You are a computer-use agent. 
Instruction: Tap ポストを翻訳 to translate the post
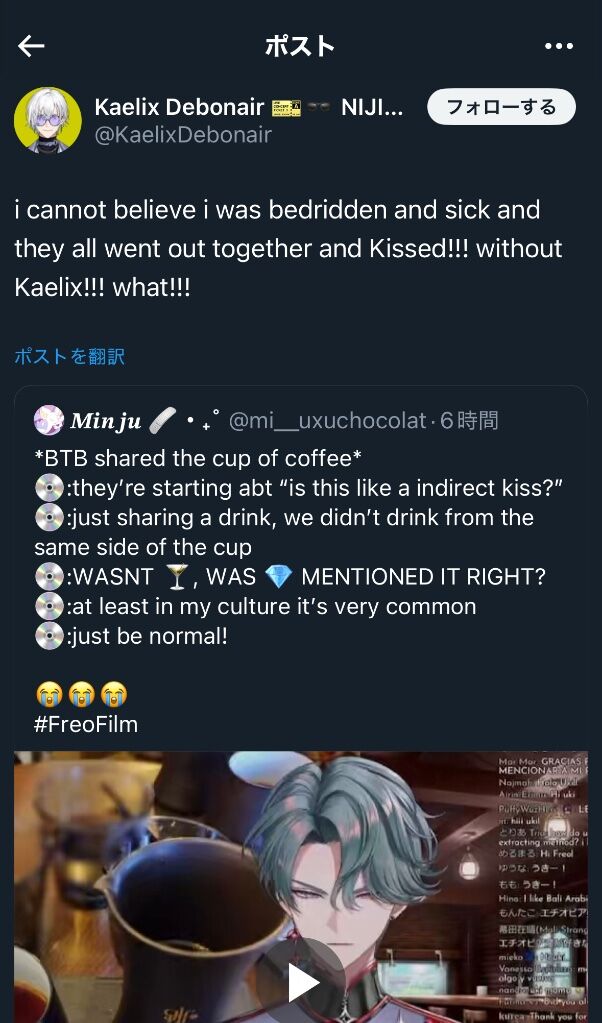70,356
